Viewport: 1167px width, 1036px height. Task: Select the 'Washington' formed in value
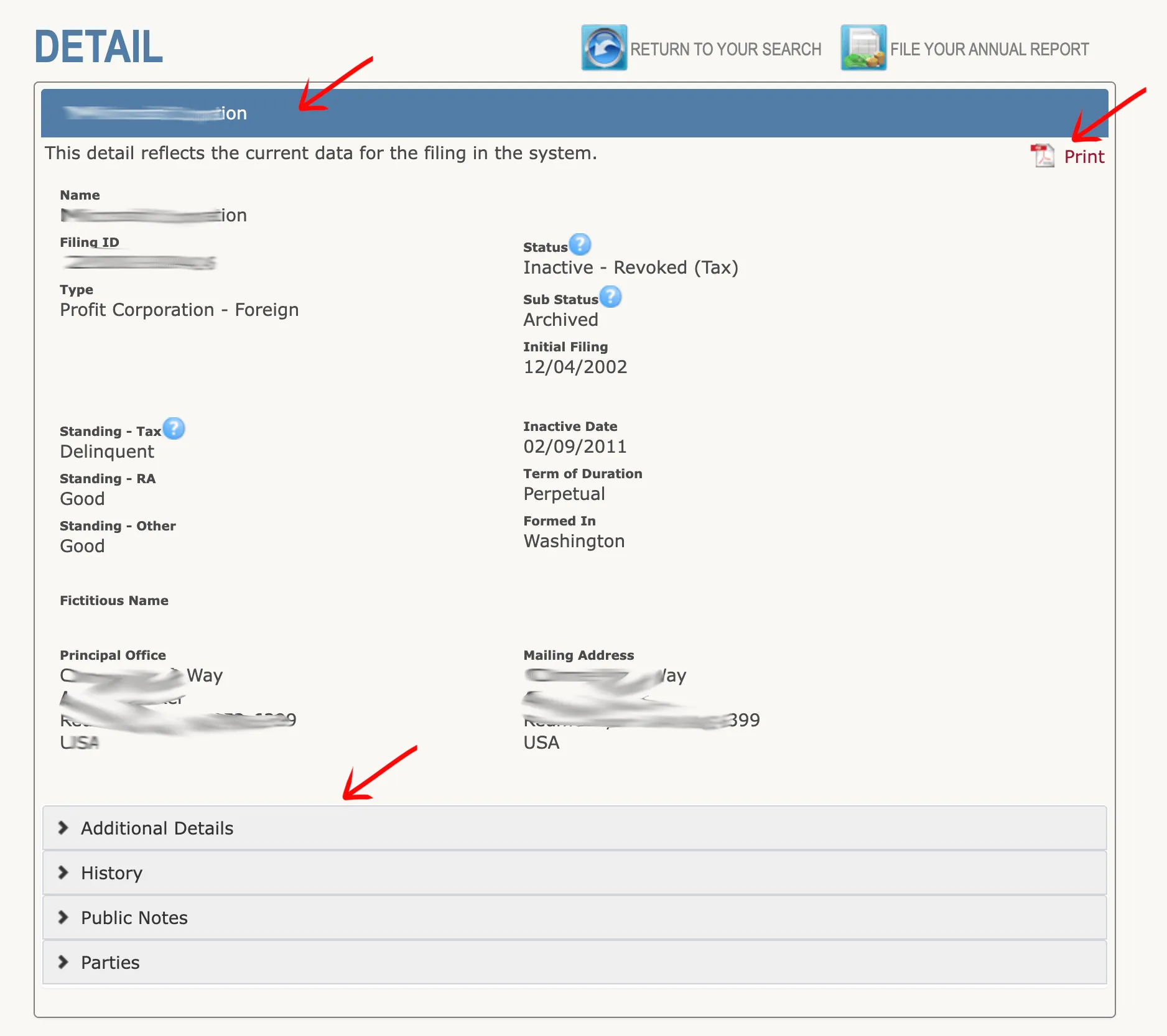[x=574, y=541]
